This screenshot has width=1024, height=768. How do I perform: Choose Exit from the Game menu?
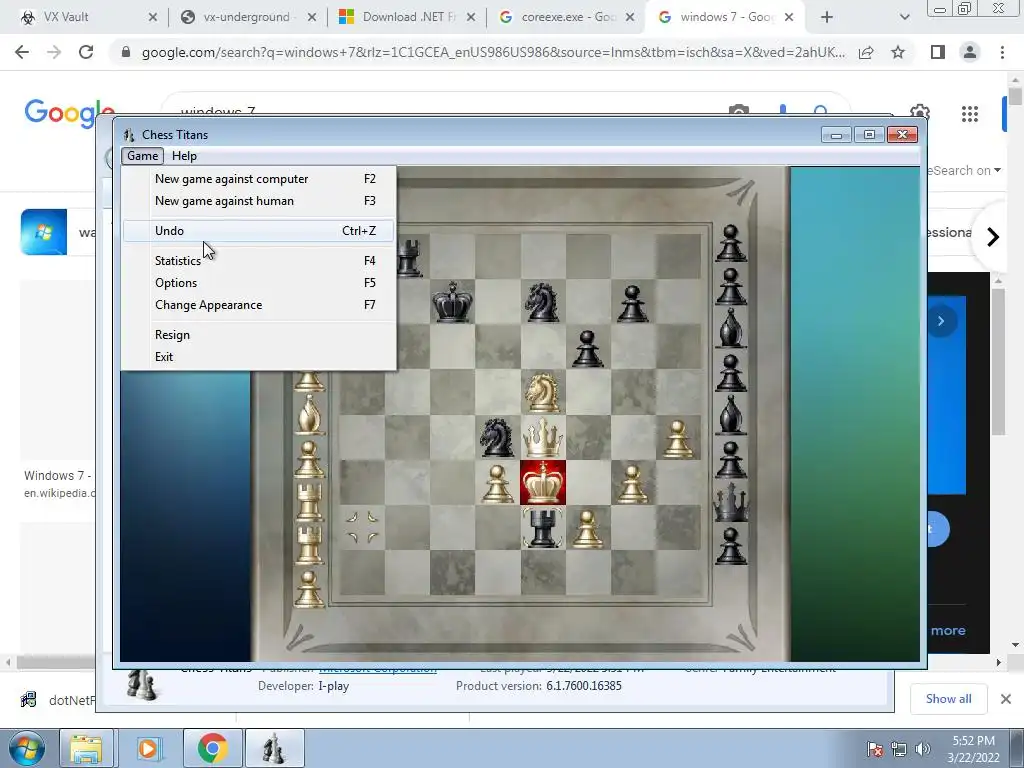click(x=259, y=357)
